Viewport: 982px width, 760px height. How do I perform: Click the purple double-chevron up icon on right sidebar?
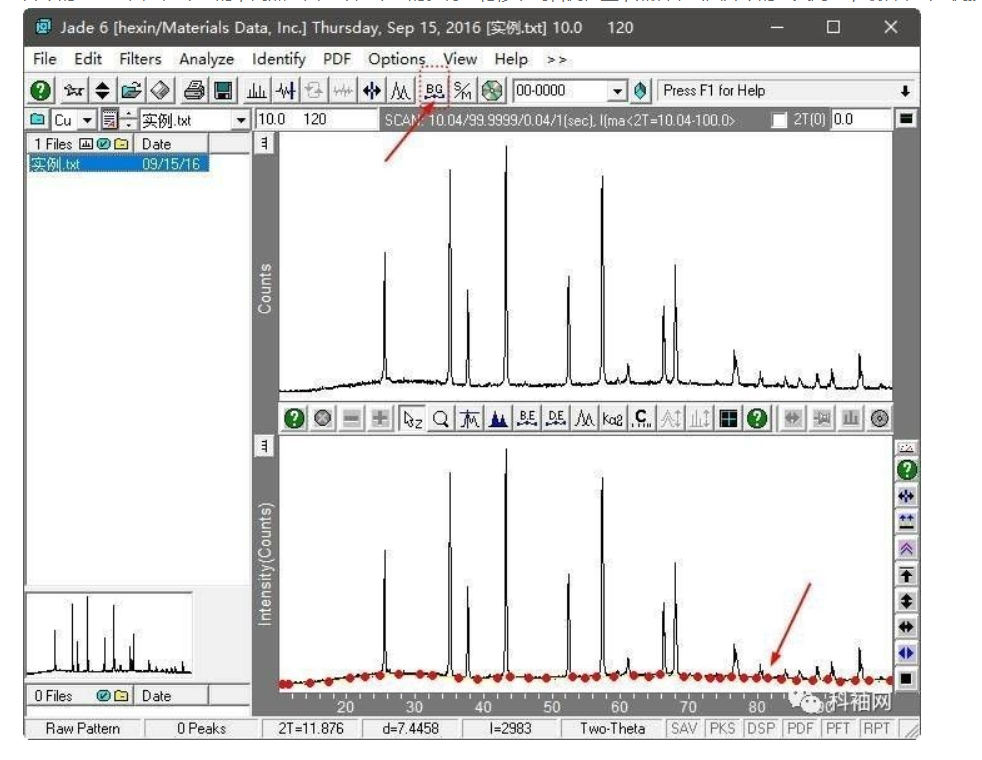pos(906,548)
